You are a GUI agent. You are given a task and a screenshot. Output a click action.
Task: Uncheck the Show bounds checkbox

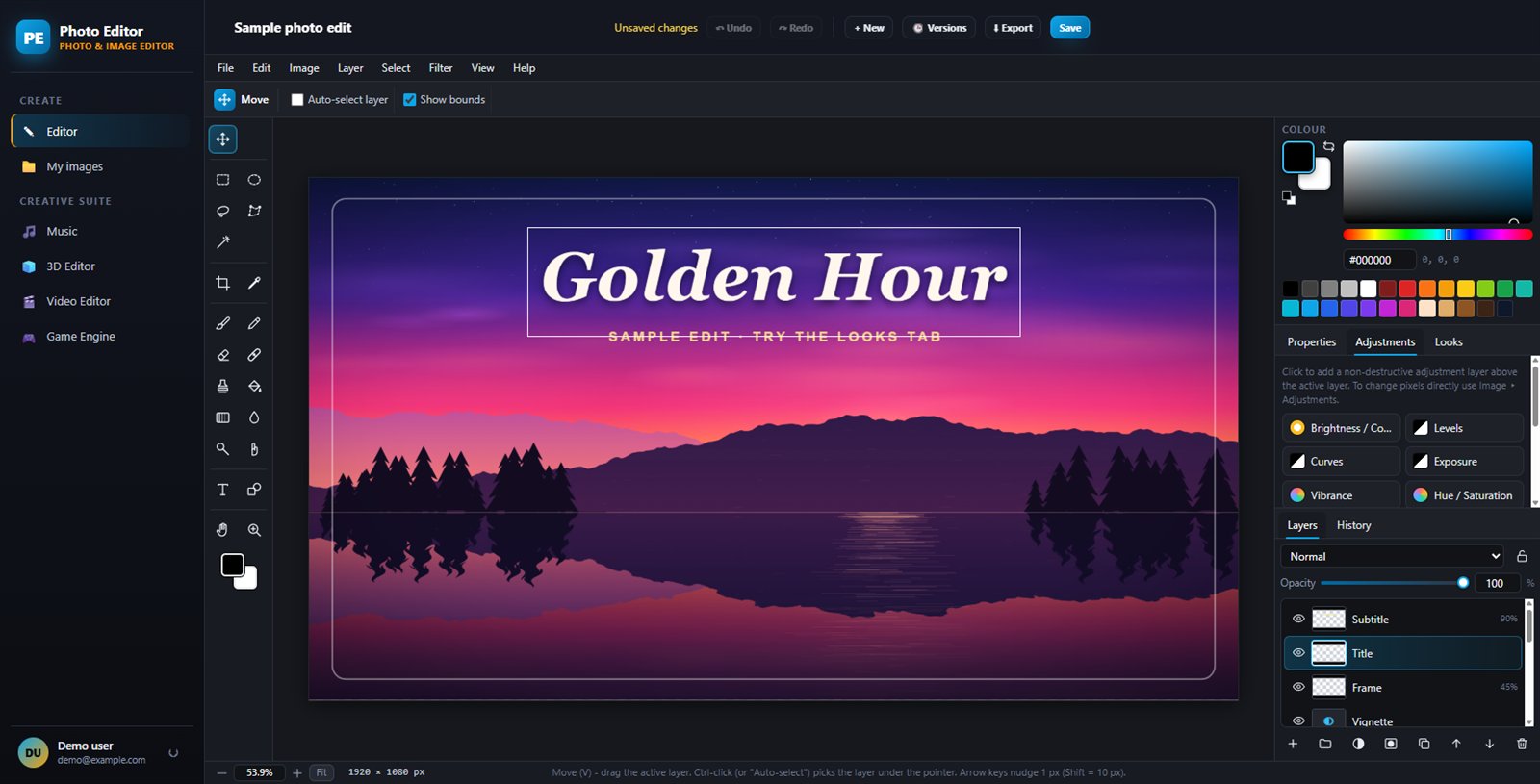point(409,100)
